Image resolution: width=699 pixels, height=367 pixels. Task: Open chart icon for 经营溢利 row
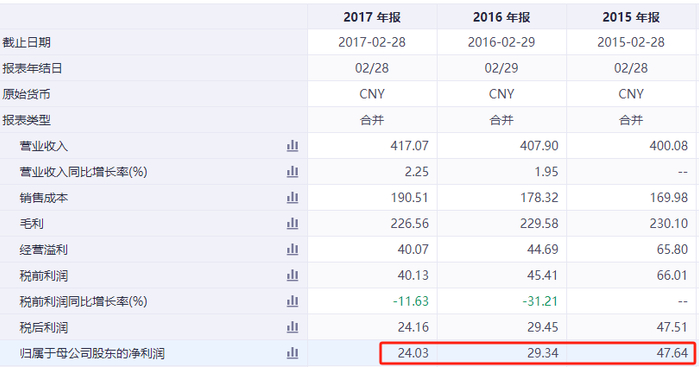click(x=292, y=249)
